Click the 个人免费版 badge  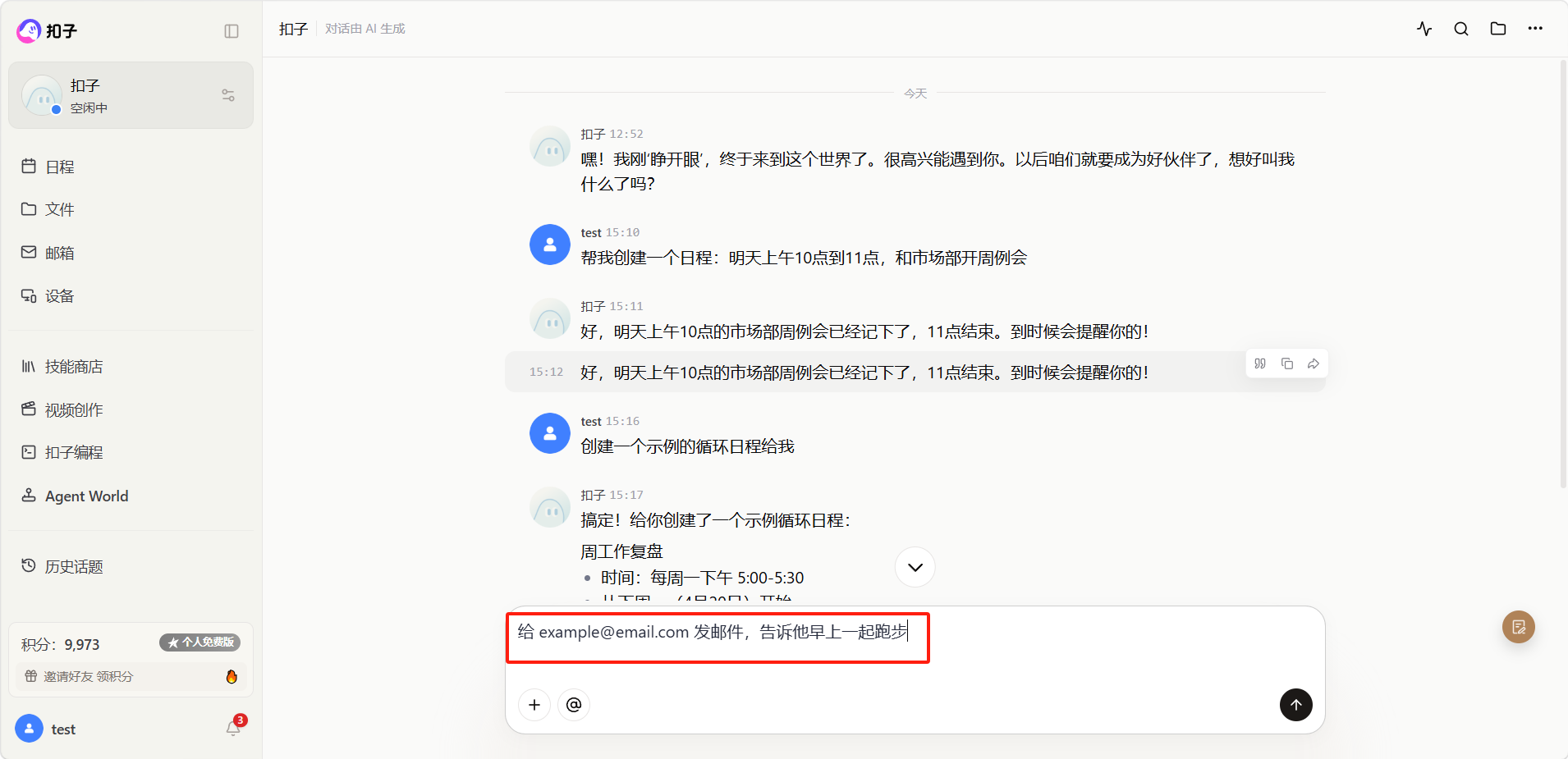pyautogui.click(x=200, y=642)
